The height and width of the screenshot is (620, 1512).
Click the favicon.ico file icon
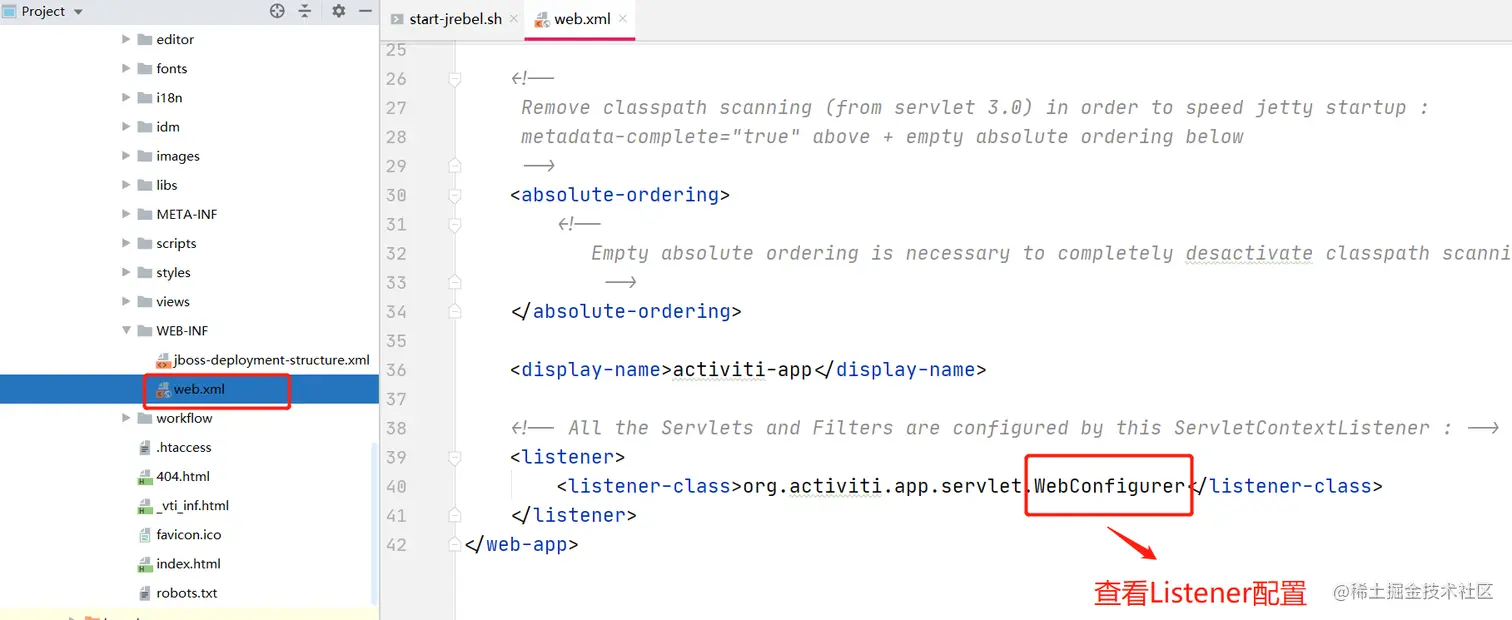click(144, 535)
